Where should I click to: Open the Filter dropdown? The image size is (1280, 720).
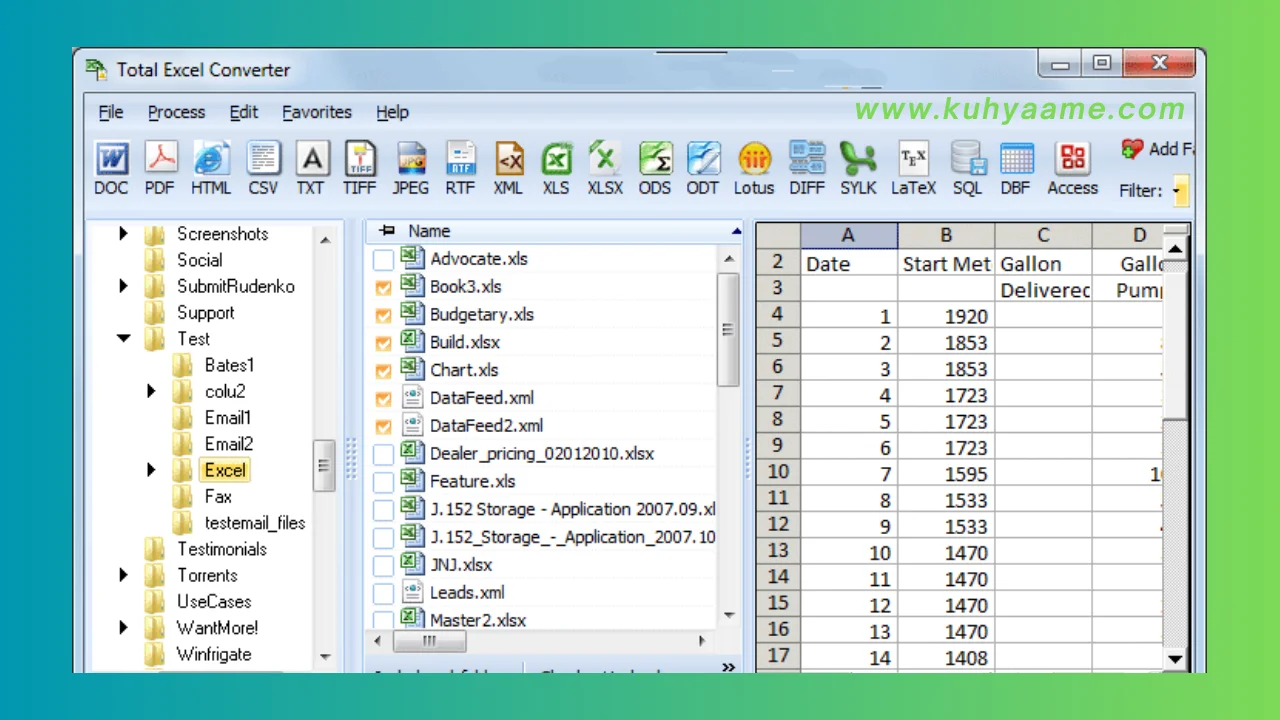(1180, 190)
